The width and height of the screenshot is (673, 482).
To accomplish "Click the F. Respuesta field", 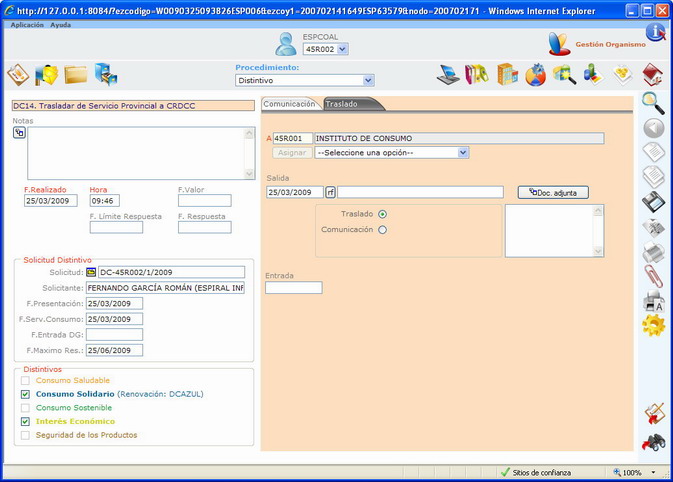I will 205,227.
